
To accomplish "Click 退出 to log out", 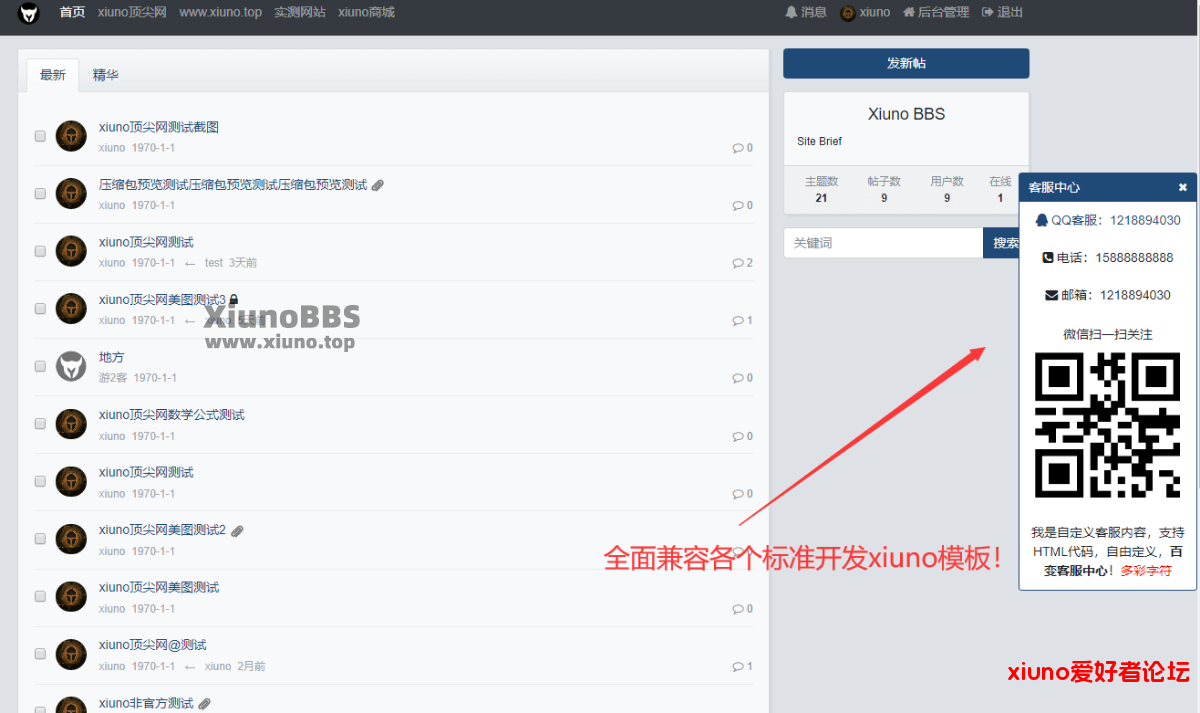I will pos(1003,13).
